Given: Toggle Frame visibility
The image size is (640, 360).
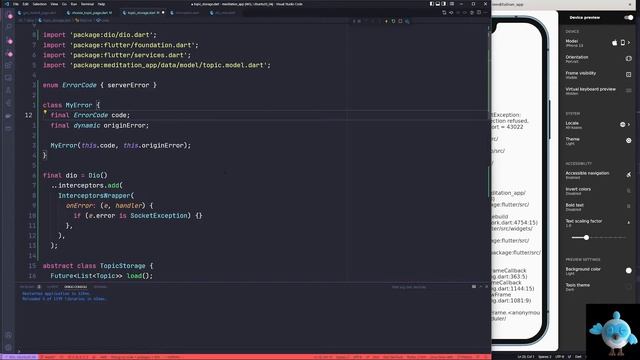Looking at the screenshot, I should click(x=629, y=75).
